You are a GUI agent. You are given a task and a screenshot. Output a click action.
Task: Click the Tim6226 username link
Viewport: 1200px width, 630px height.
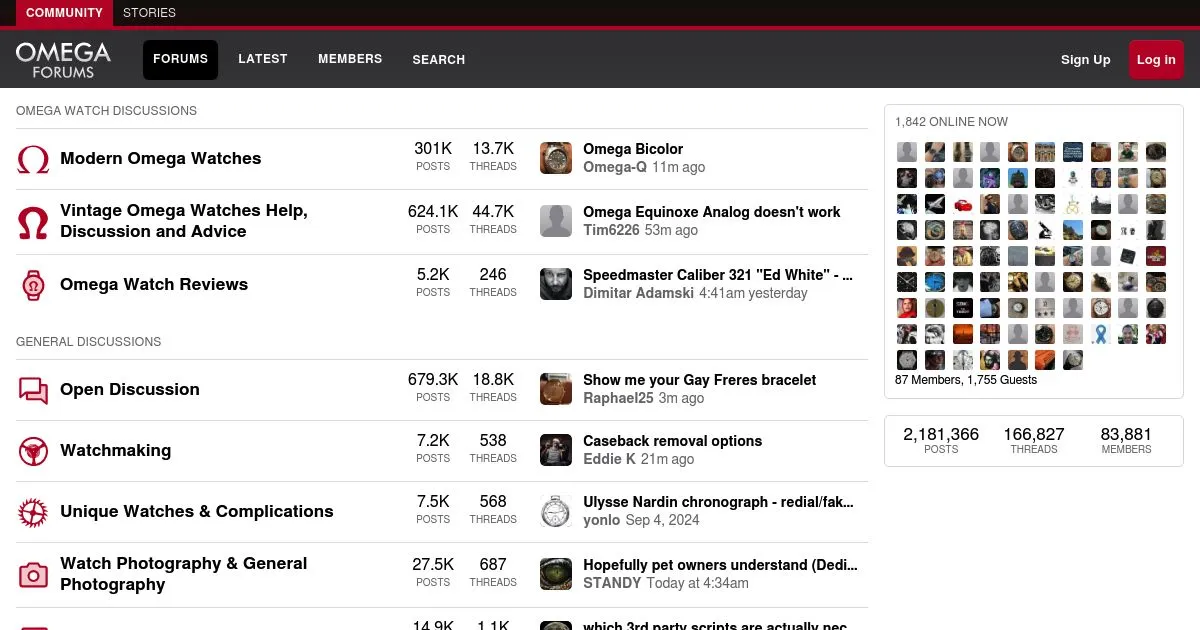613,230
